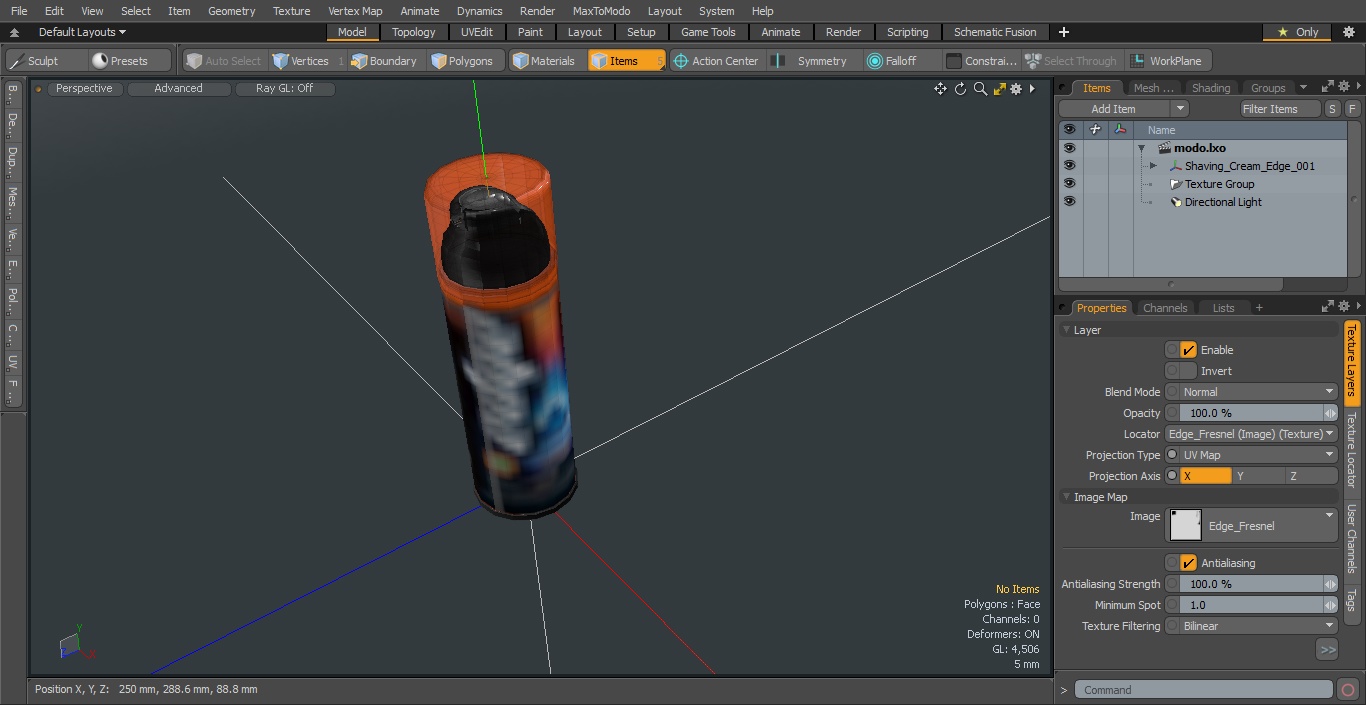The width and height of the screenshot is (1366, 705).
Task: Open the Blend Mode dropdown
Action: tap(1258, 392)
